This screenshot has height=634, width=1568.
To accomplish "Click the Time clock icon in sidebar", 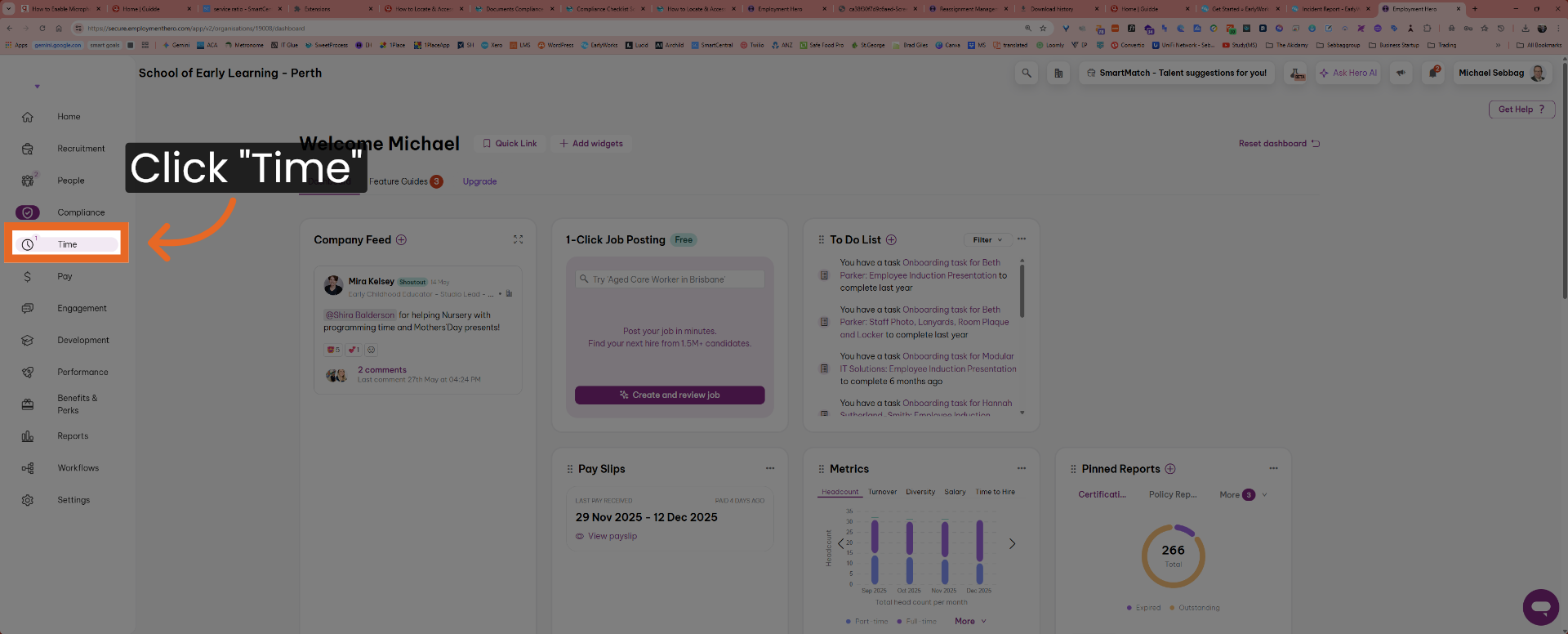I will tap(28, 244).
